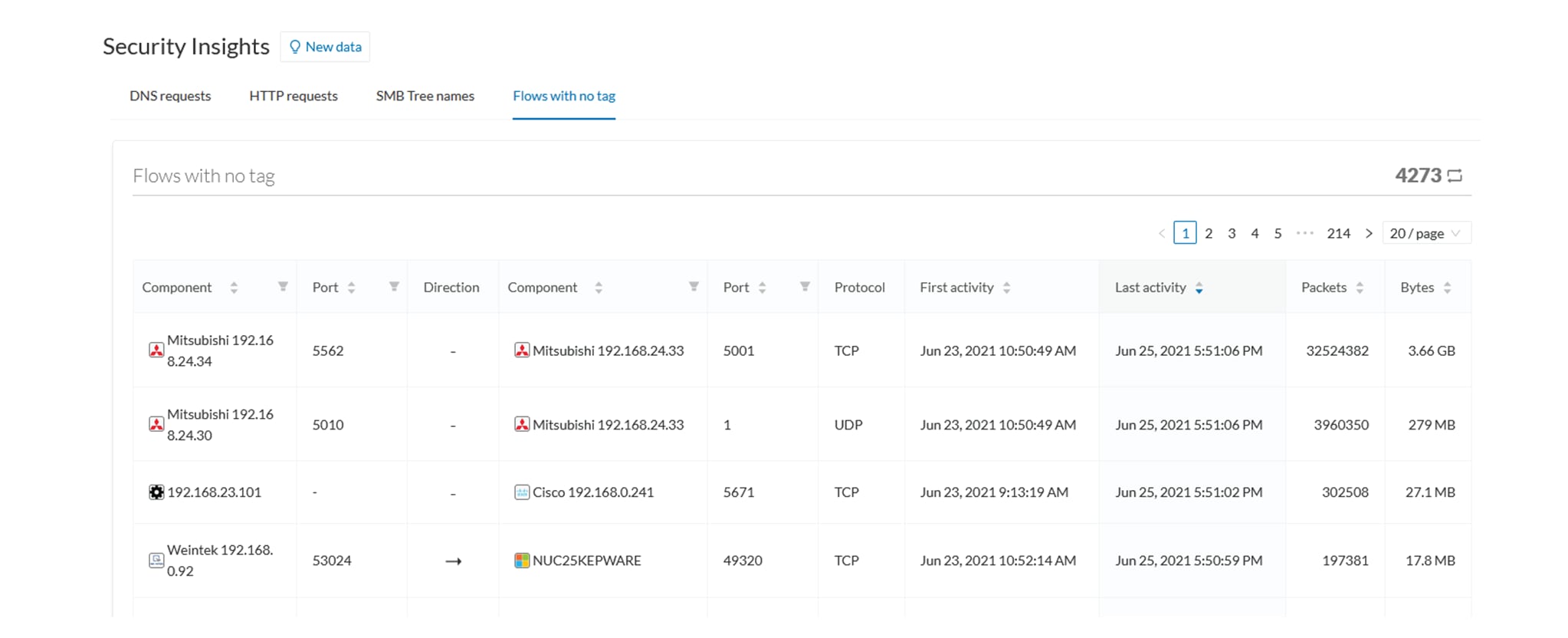The image size is (1568, 638).
Task: Open the HTTP requests tab
Action: point(294,96)
